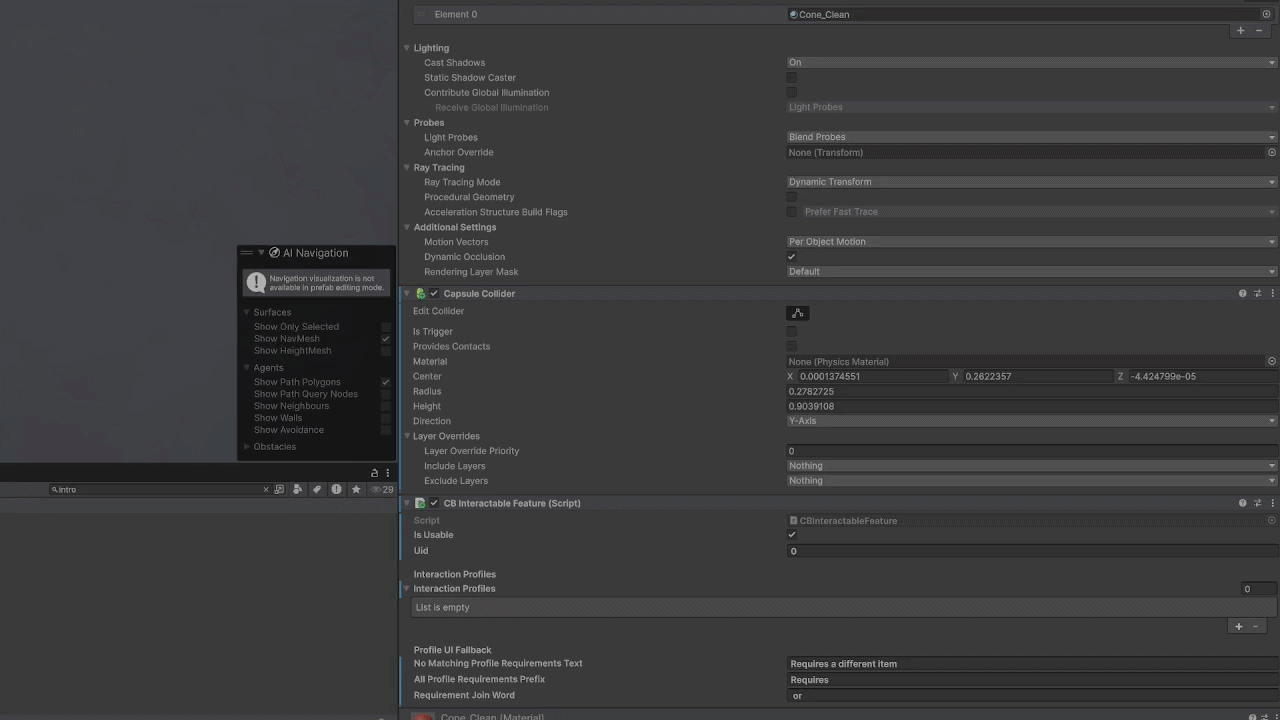Open the panel three-dot options menu
This screenshot has width=1280, height=720.
[x=388, y=473]
